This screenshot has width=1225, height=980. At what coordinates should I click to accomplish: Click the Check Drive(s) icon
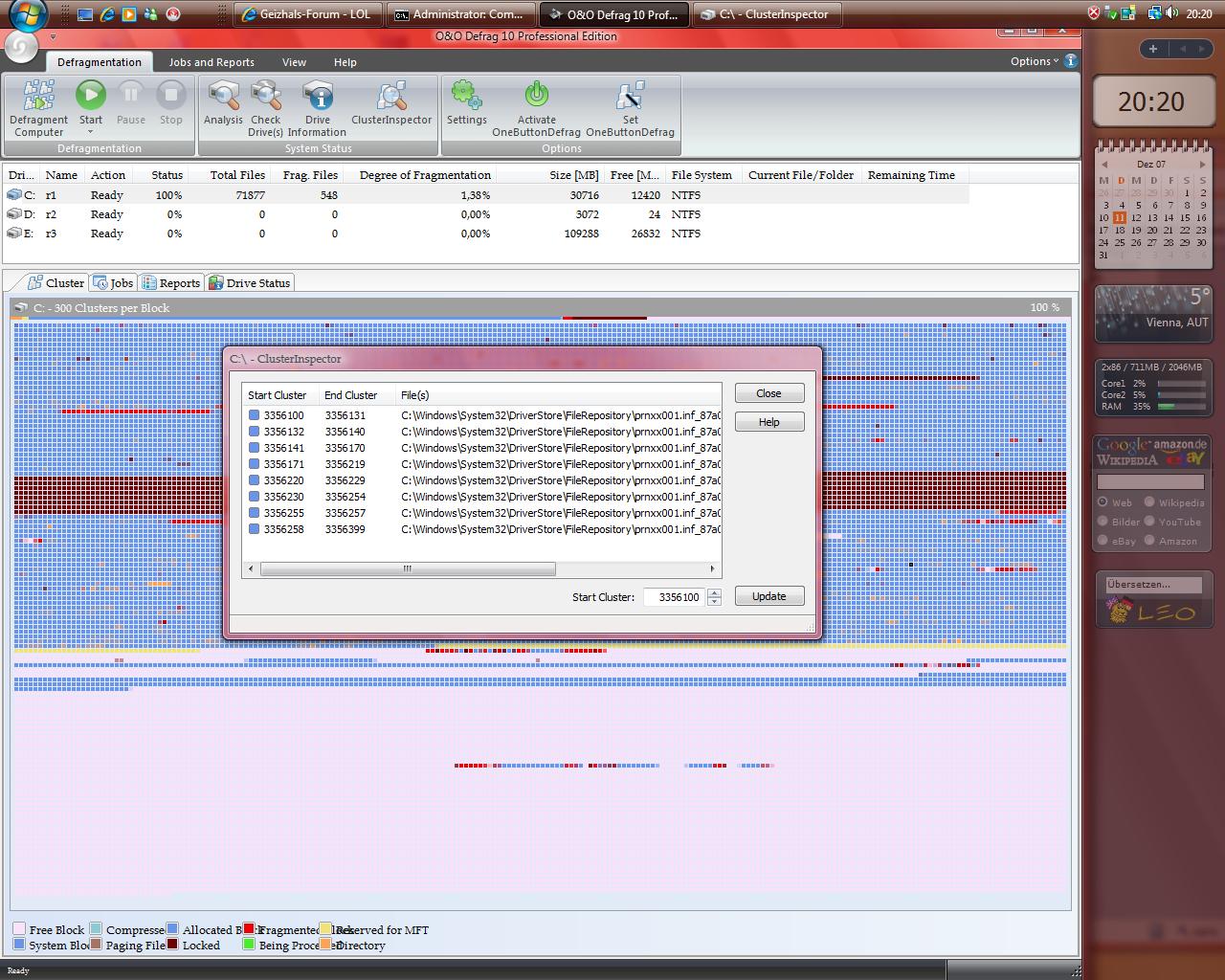265,96
